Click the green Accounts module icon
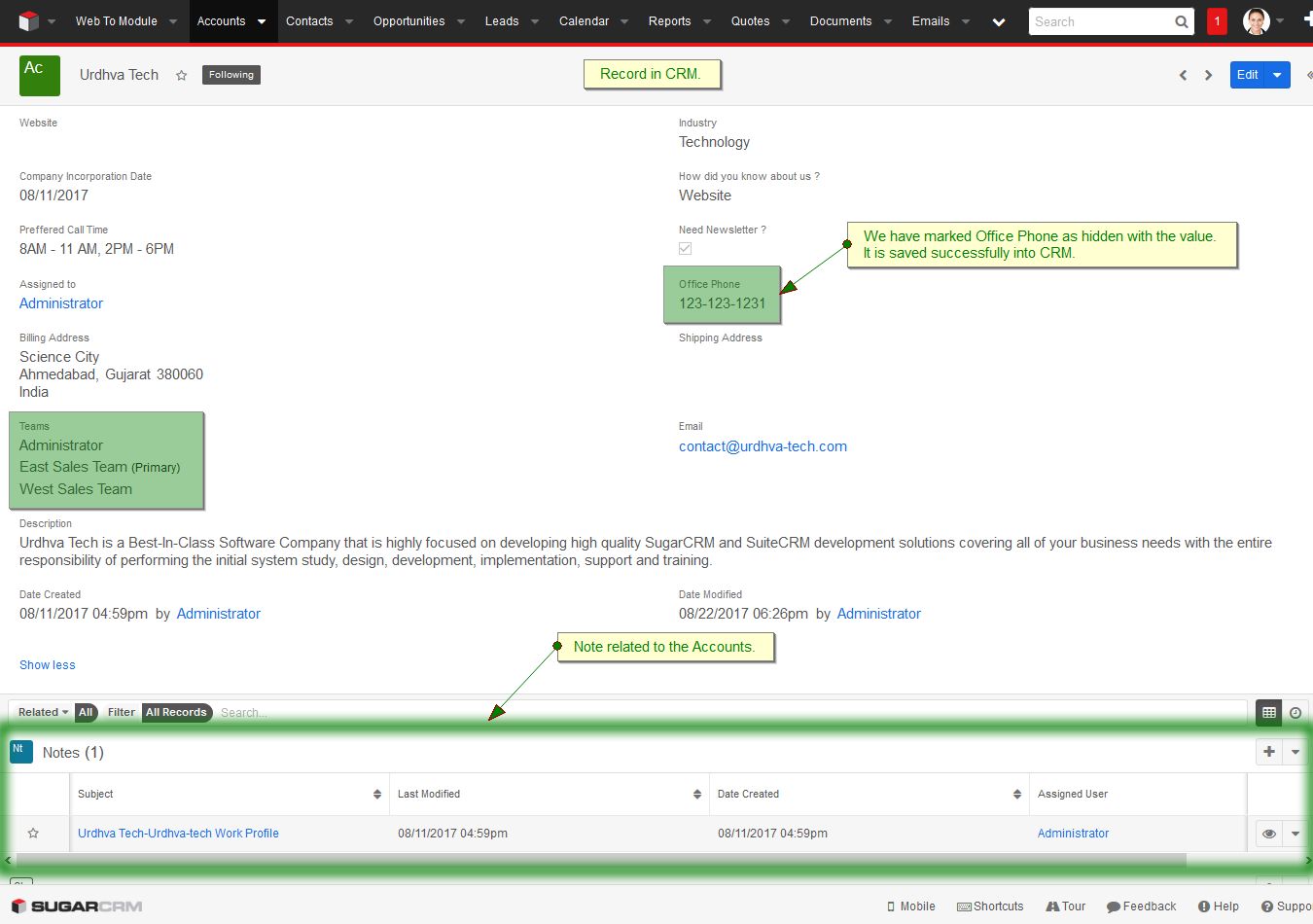This screenshot has height=924, width=1313. (x=40, y=75)
